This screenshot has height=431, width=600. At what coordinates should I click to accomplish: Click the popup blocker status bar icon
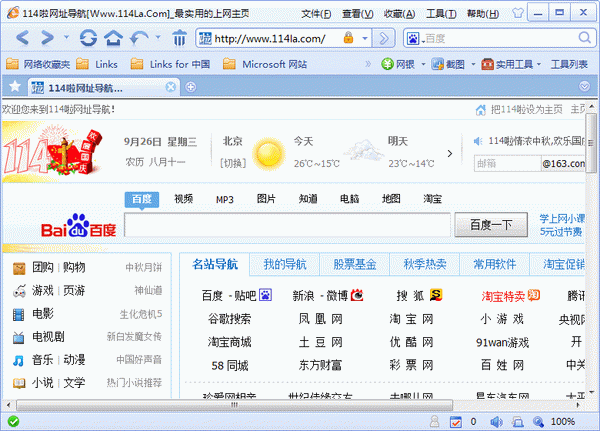[x=455, y=421]
